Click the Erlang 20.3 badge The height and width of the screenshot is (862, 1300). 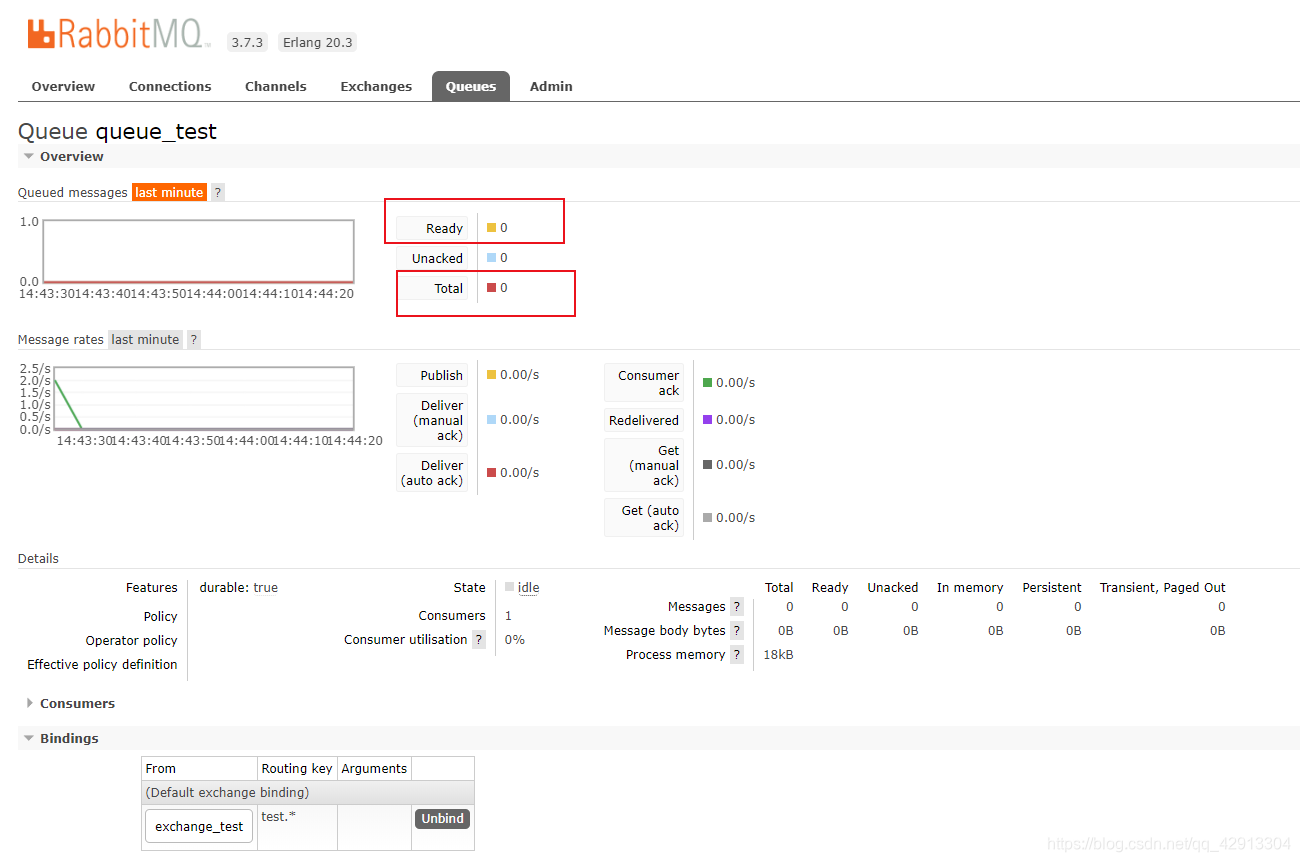pyautogui.click(x=317, y=42)
